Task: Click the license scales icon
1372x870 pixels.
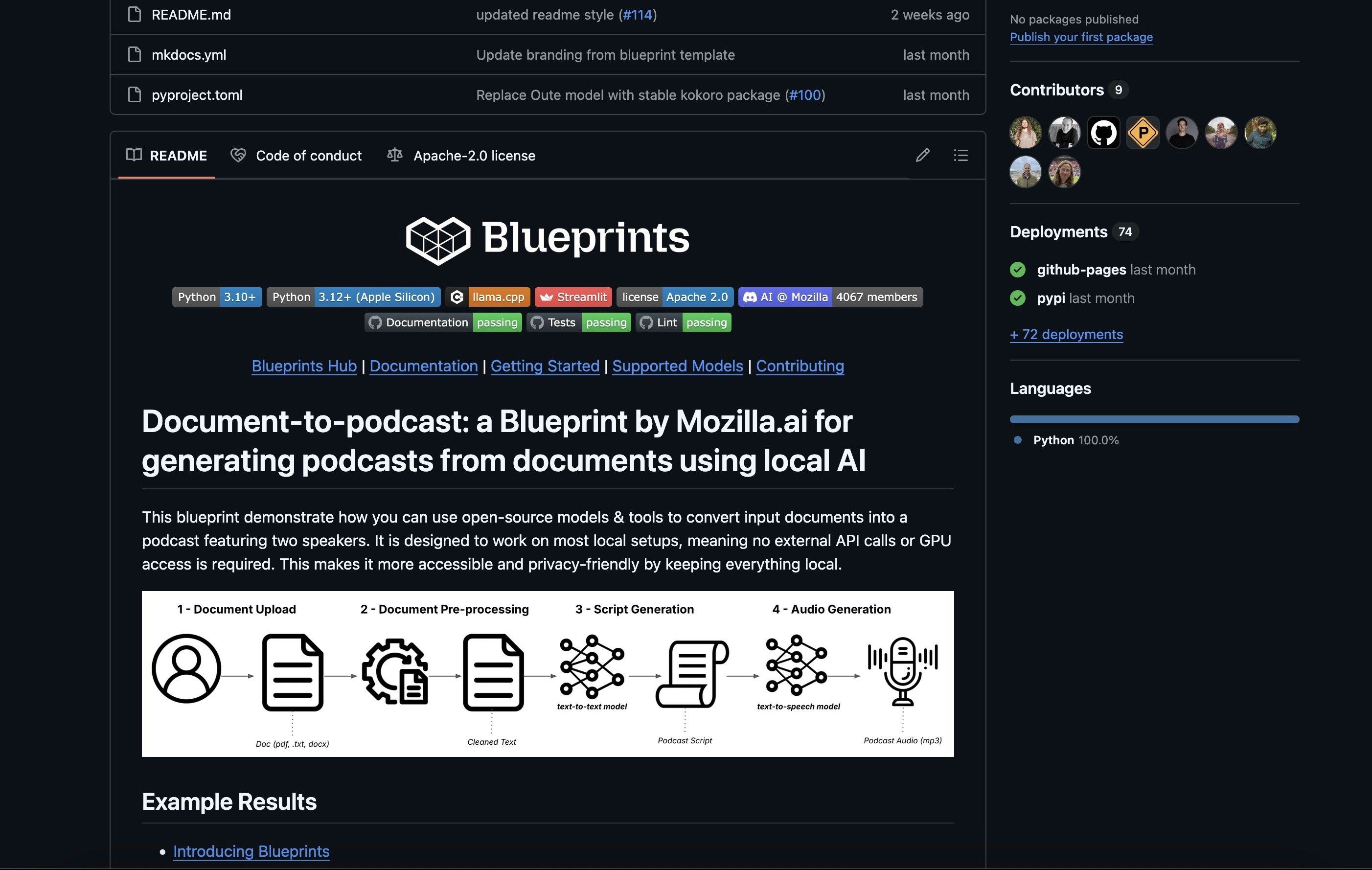Action: [x=395, y=155]
